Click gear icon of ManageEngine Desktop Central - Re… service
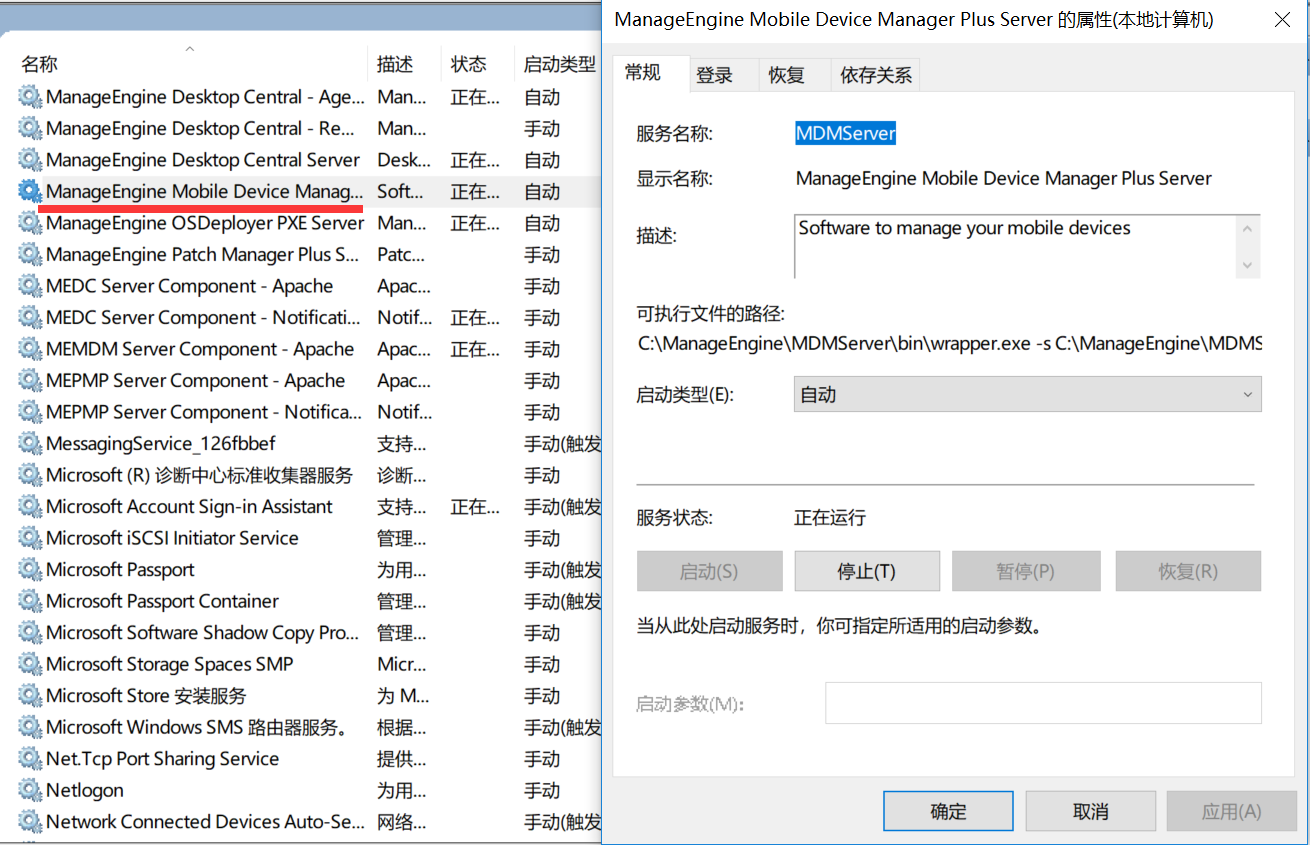Screen dimensions: 1310x845 pyautogui.click(x=30, y=128)
